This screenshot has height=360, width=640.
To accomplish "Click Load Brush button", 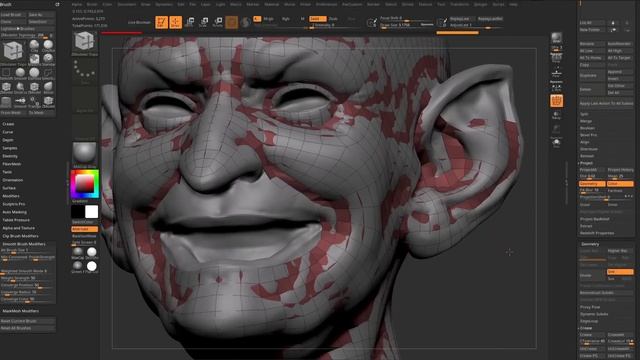I will click(13, 15).
